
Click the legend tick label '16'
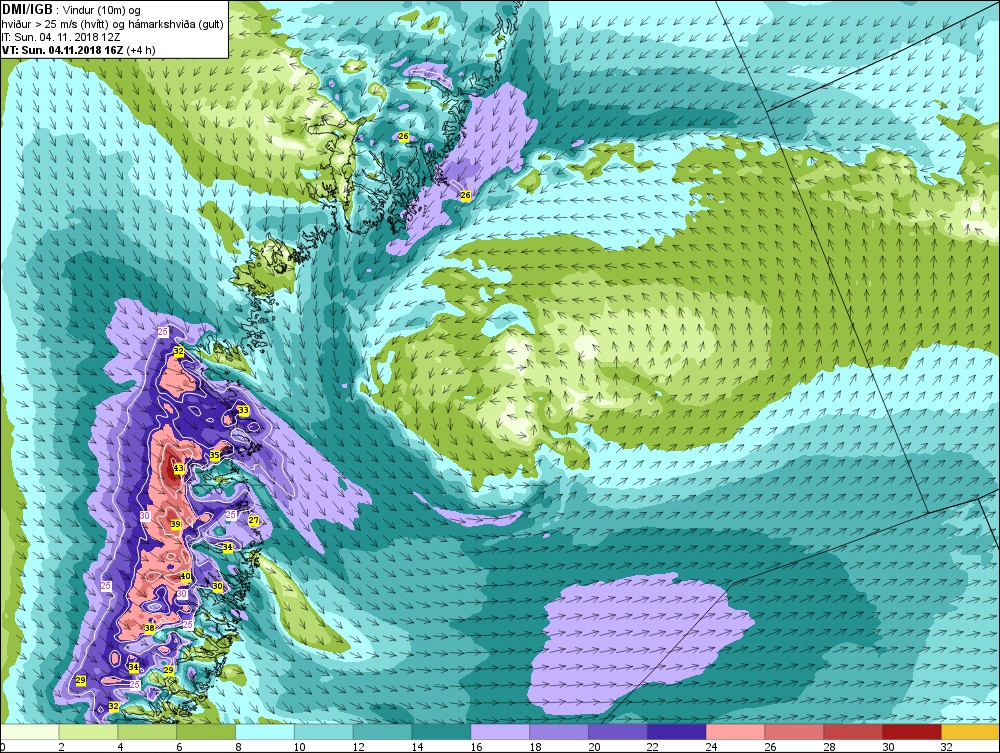(476, 747)
